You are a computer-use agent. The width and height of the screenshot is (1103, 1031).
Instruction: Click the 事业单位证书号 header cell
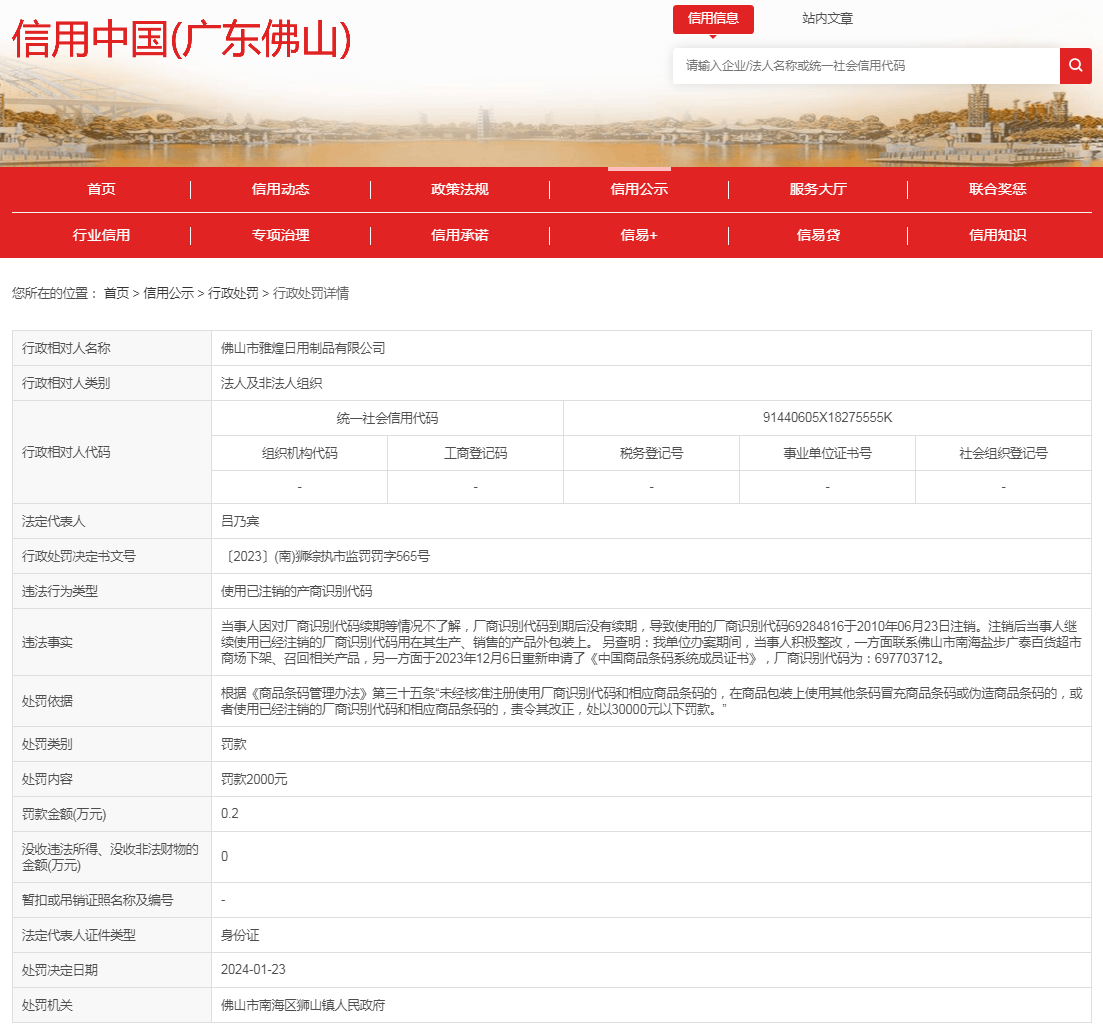827,454
